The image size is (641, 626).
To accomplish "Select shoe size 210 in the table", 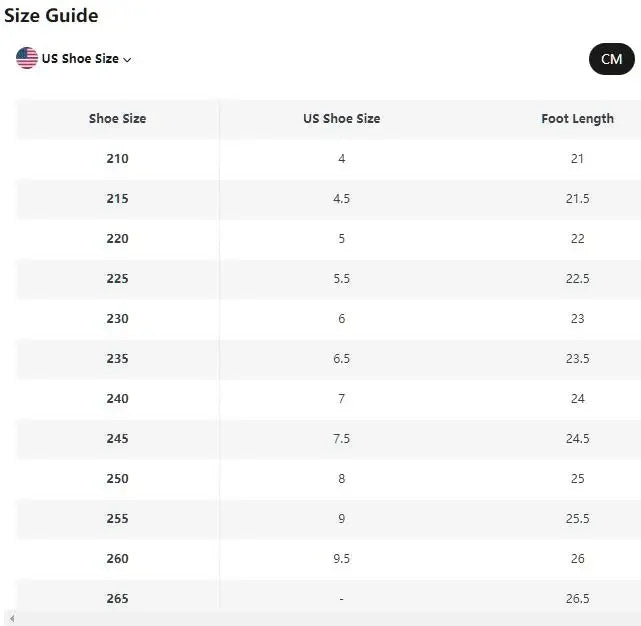I will (x=117, y=159).
